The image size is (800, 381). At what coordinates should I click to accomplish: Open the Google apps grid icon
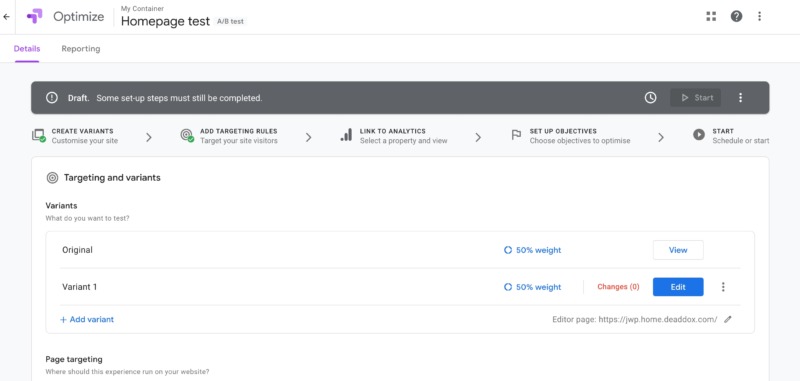(711, 16)
